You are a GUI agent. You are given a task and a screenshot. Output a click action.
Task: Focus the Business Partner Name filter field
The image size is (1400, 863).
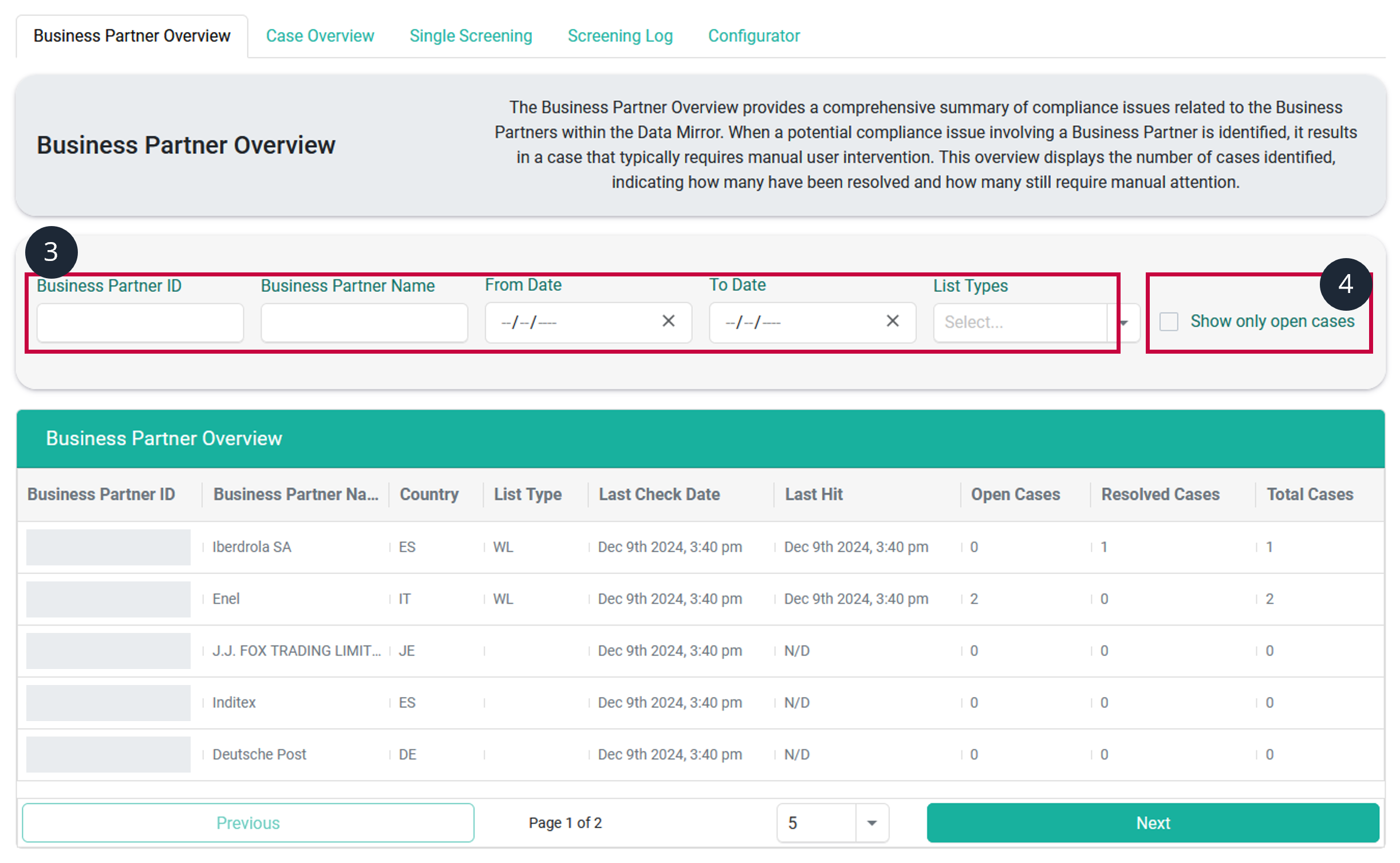364,323
